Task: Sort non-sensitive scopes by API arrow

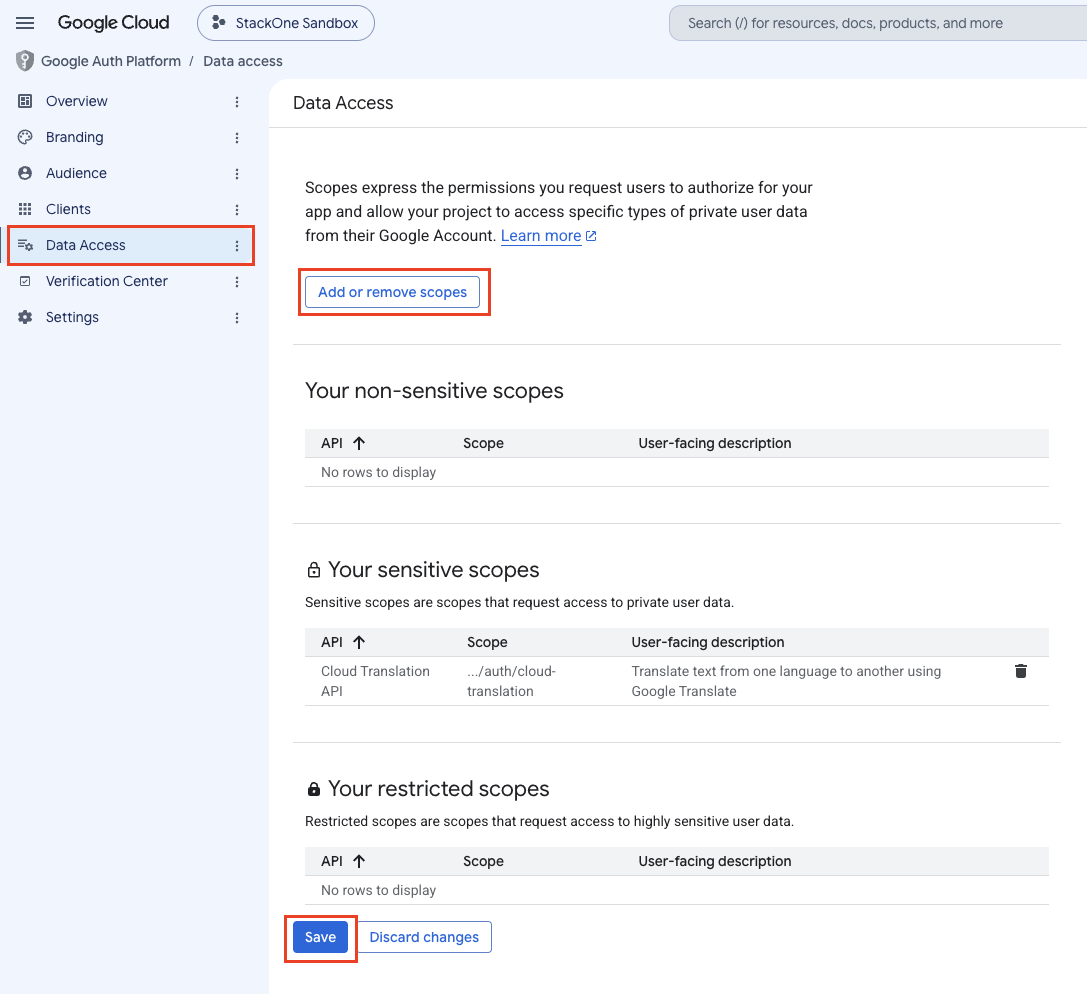Action: pyautogui.click(x=358, y=444)
